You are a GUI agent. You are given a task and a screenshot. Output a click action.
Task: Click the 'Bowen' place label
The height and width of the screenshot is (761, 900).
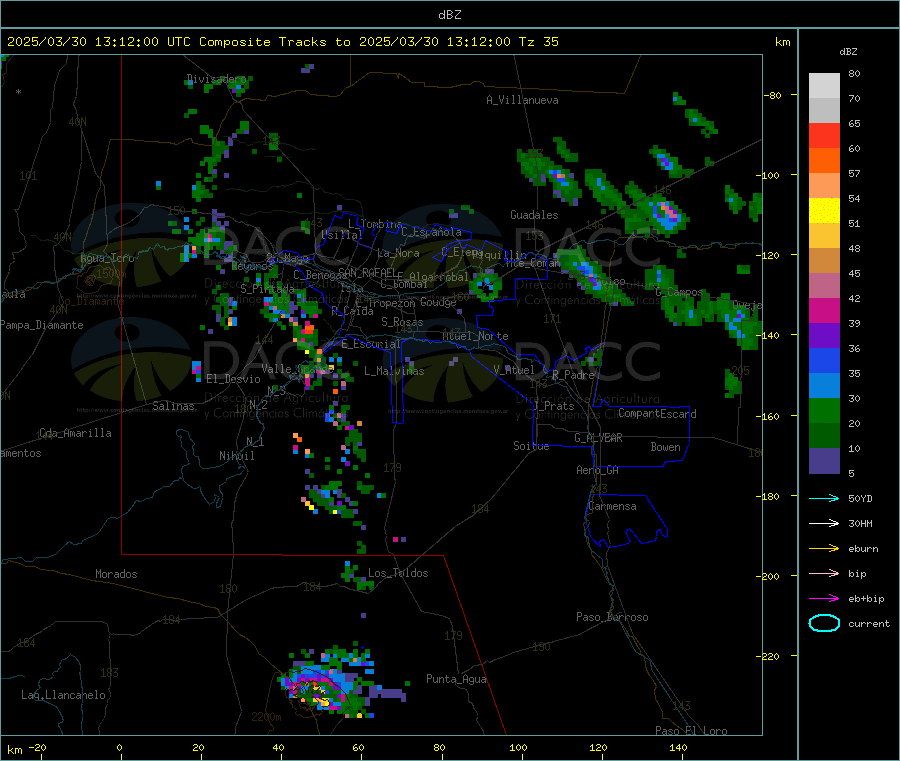666,447
